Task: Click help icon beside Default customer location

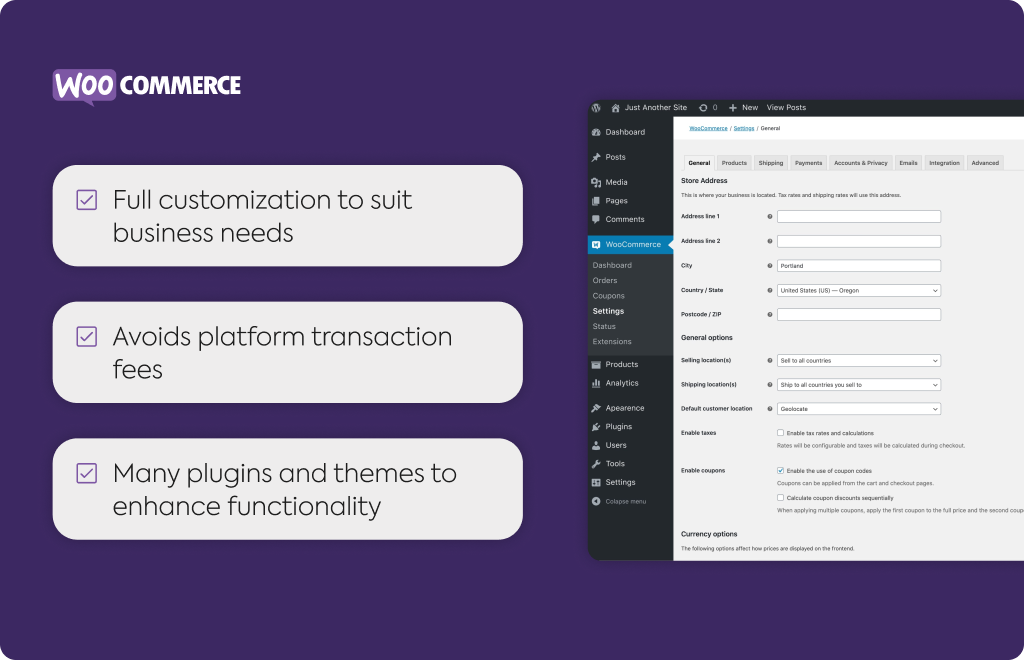Action: click(770, 409)
